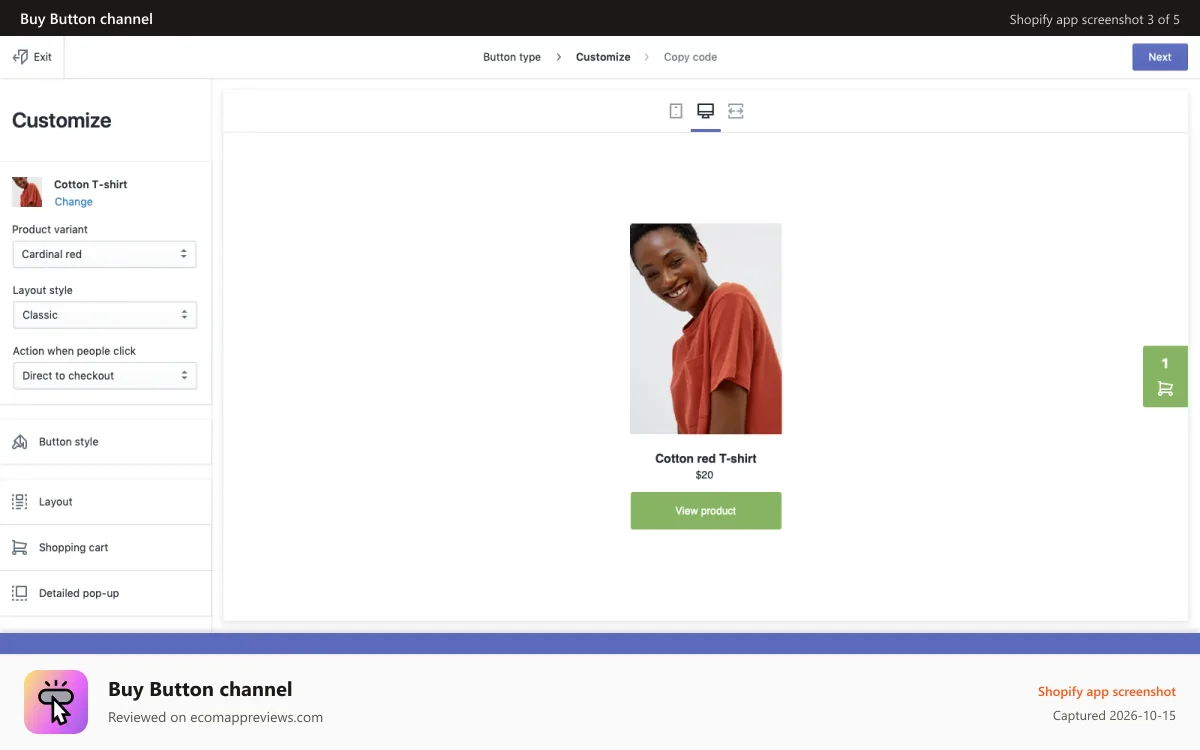Click the Customize panel heading
The height and width of the screenshot is (750, 1200).
click(x=62, y=120)
